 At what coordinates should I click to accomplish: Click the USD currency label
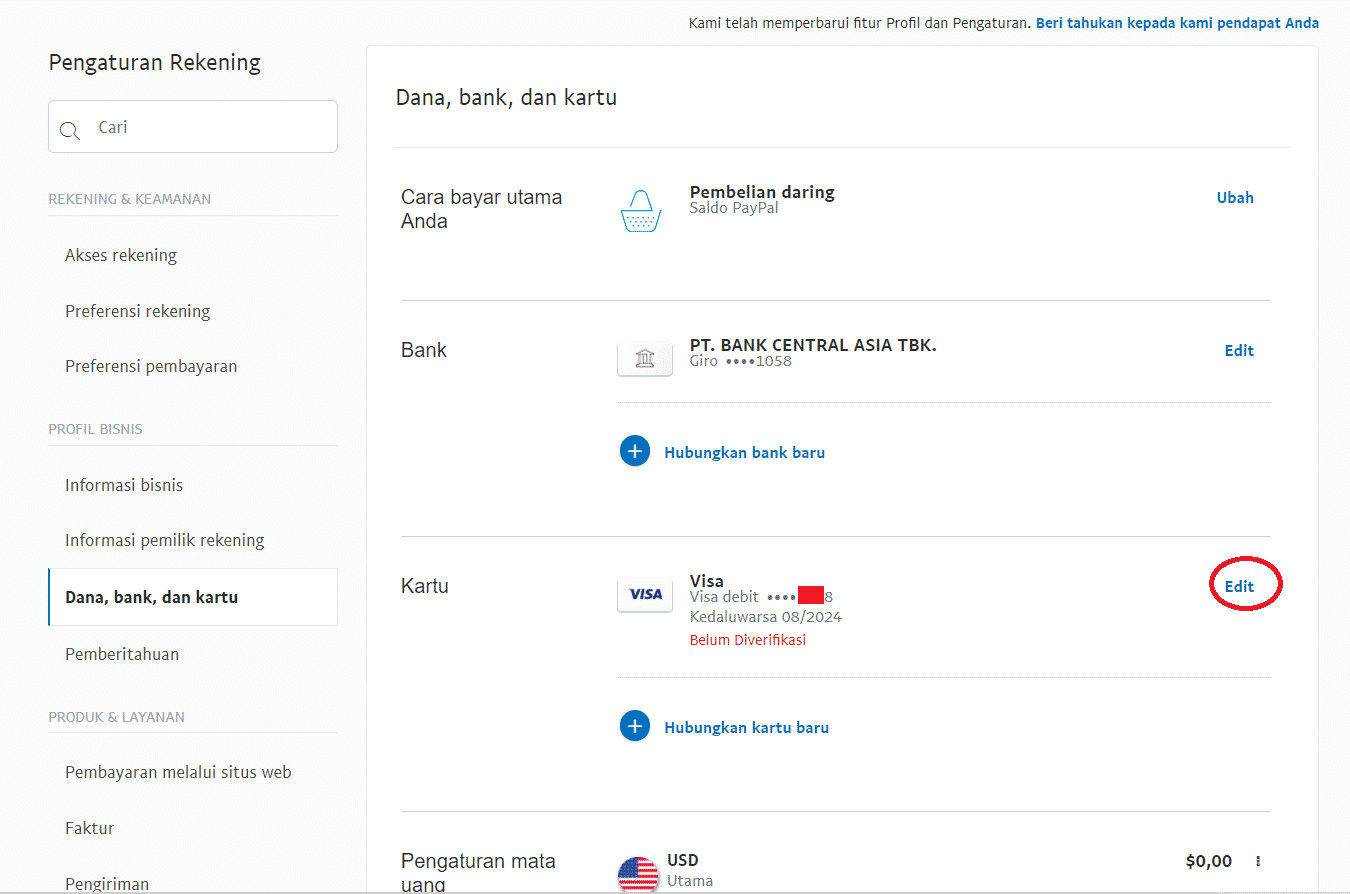pos(683,860)
